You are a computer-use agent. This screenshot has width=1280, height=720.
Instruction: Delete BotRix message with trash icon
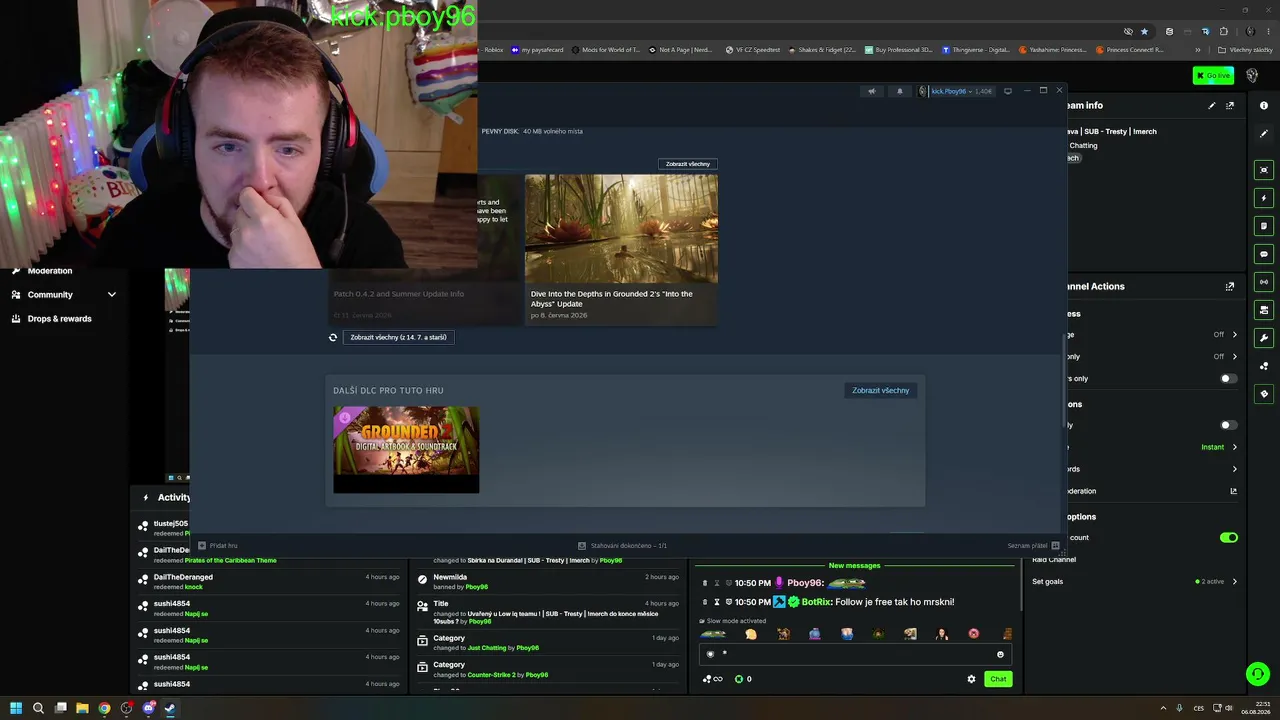(705, 602)
